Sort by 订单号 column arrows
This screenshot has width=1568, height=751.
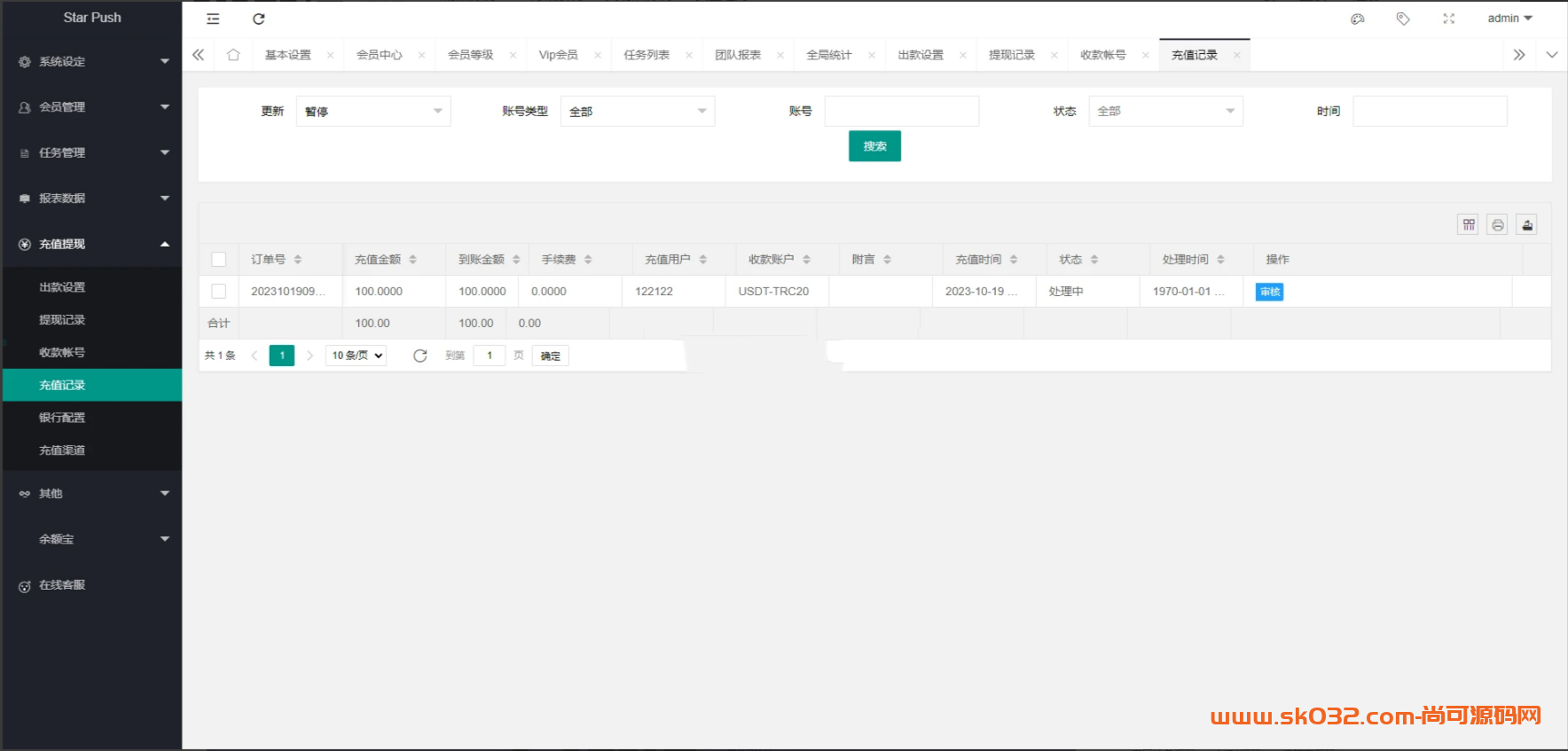(x=298, y=260)
